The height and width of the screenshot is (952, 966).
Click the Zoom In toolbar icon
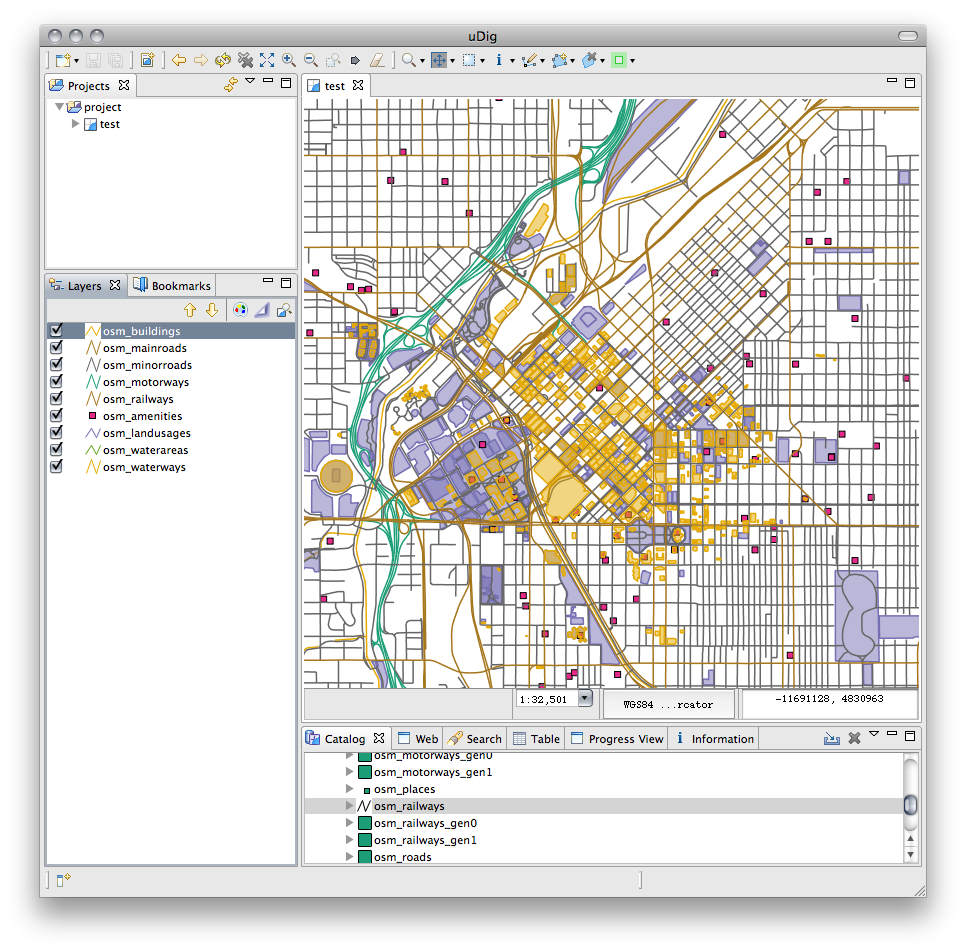[x=289, y=60]
